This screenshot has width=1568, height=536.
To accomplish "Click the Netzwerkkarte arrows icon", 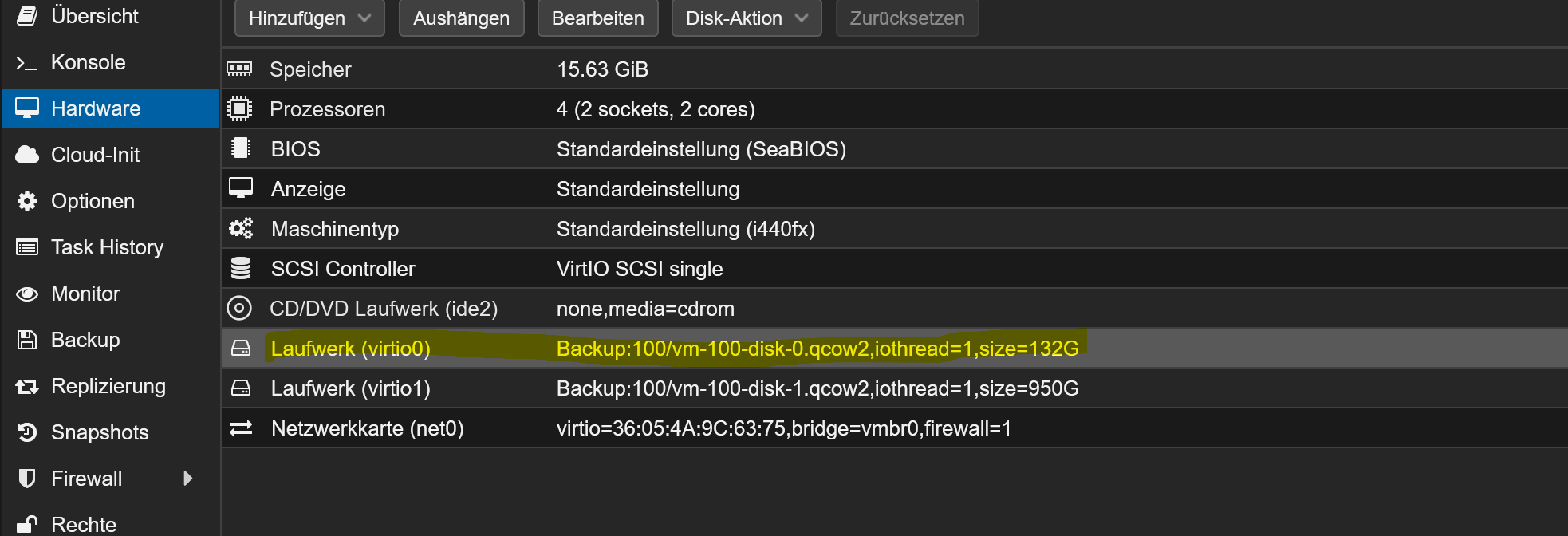I will [240, 428].
